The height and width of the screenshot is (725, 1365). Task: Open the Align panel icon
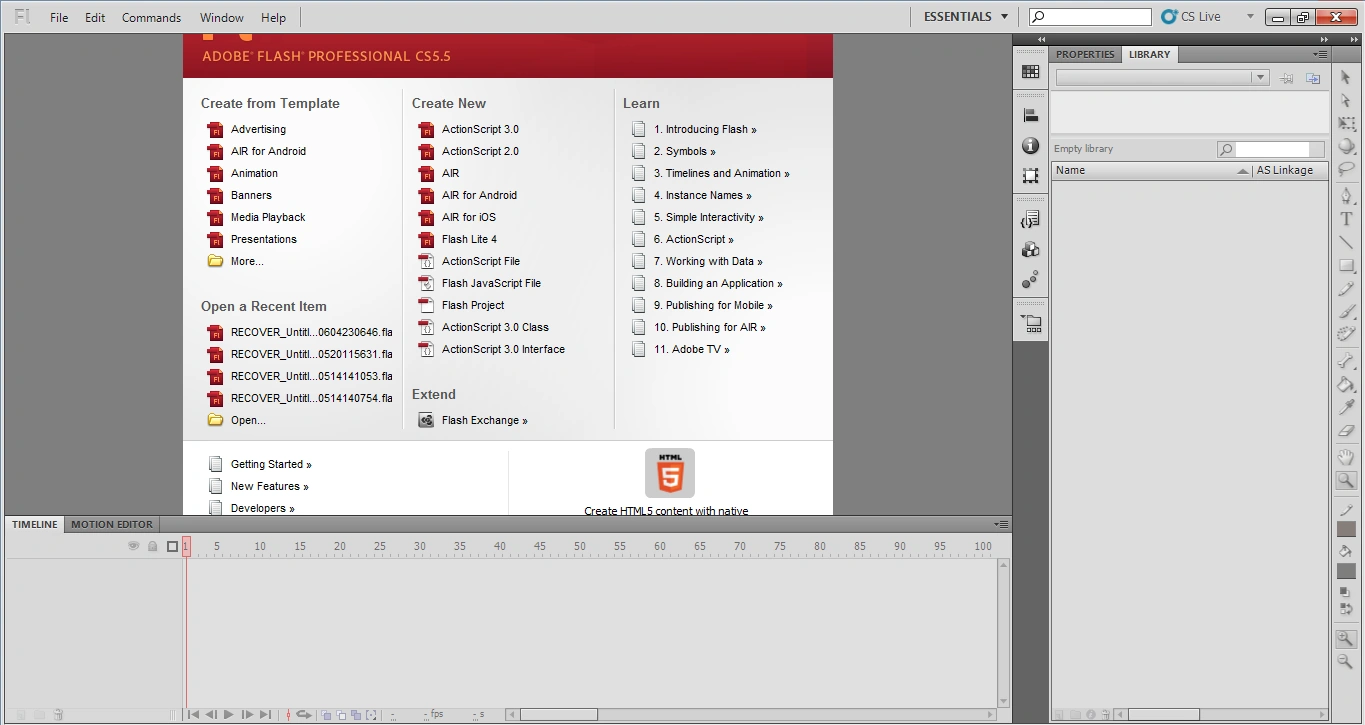(1030, 116)
